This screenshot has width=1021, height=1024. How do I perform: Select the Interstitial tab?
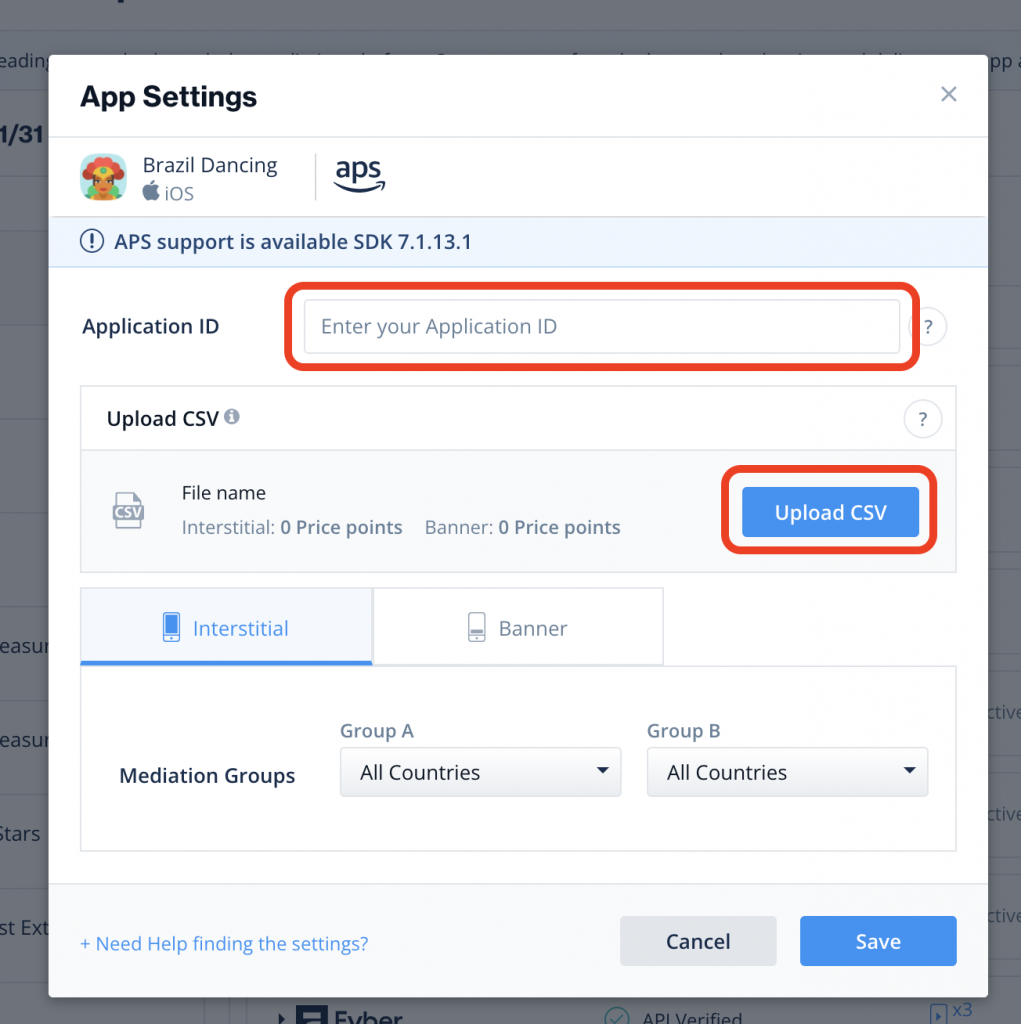click(226, 627)
